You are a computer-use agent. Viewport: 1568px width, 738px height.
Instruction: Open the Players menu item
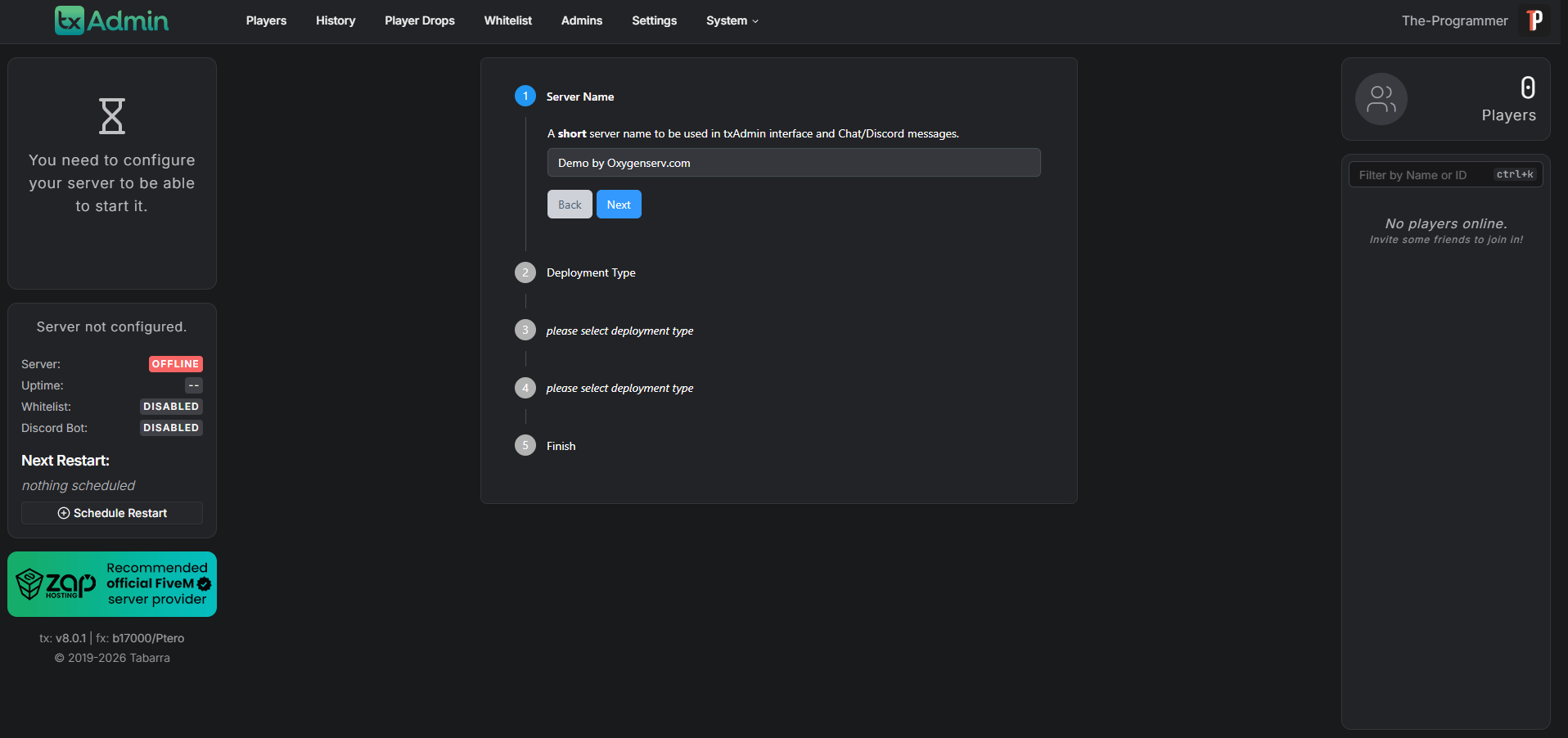[x=266, y=20]
